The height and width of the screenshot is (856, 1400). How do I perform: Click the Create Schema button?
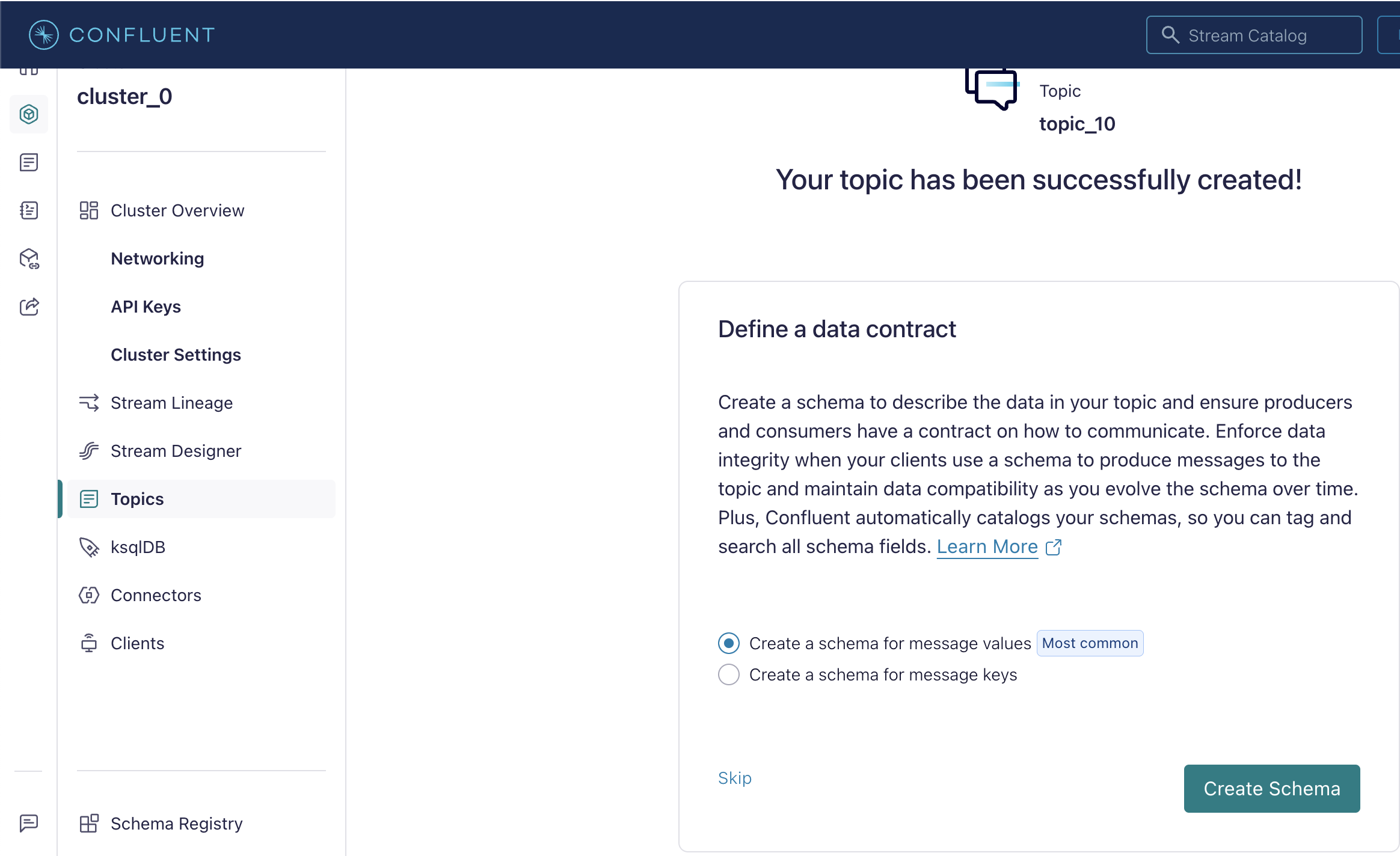[x=1272, y=788]
